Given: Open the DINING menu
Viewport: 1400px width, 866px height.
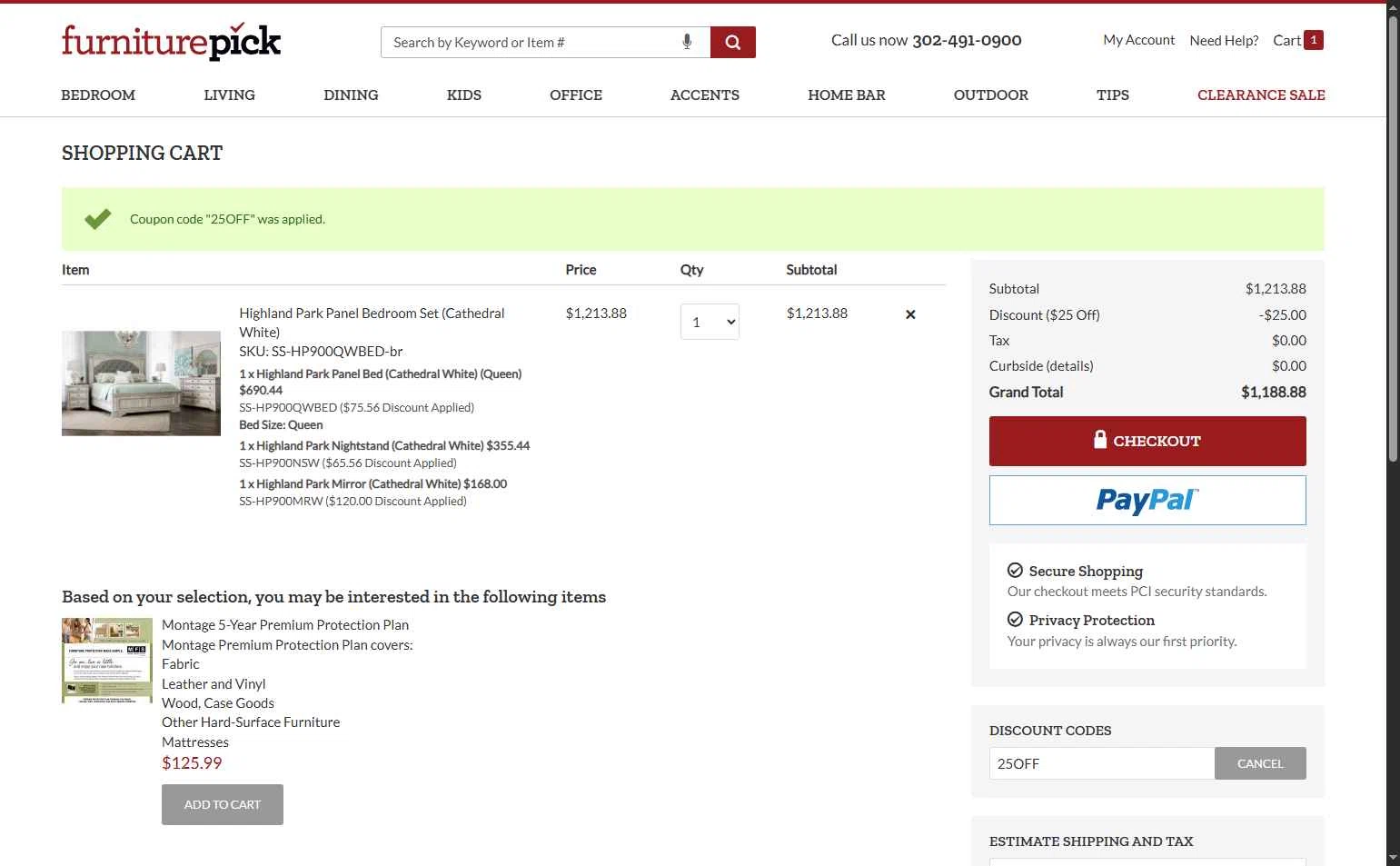Looking at the screenshot, I should 351,95.
